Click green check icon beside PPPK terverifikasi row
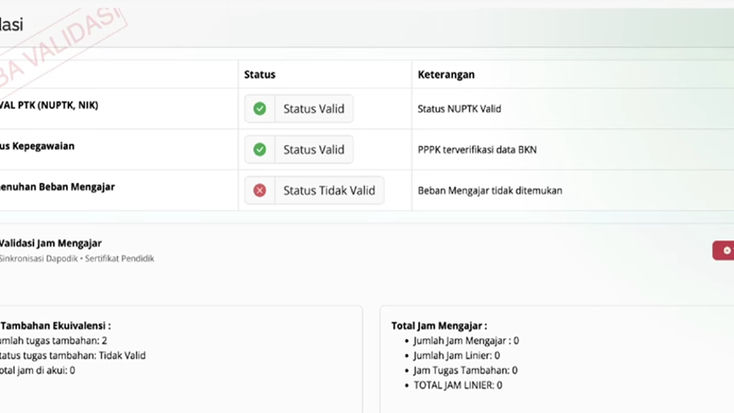 (260, 149)
